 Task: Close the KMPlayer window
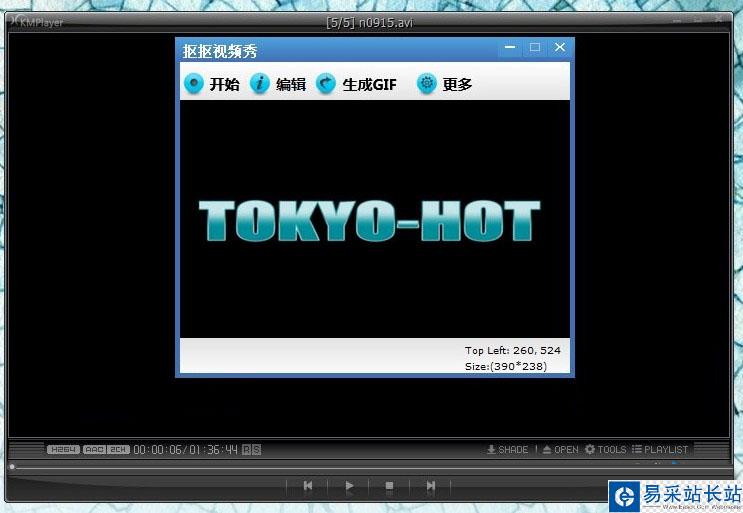click(x=718, y=20)
